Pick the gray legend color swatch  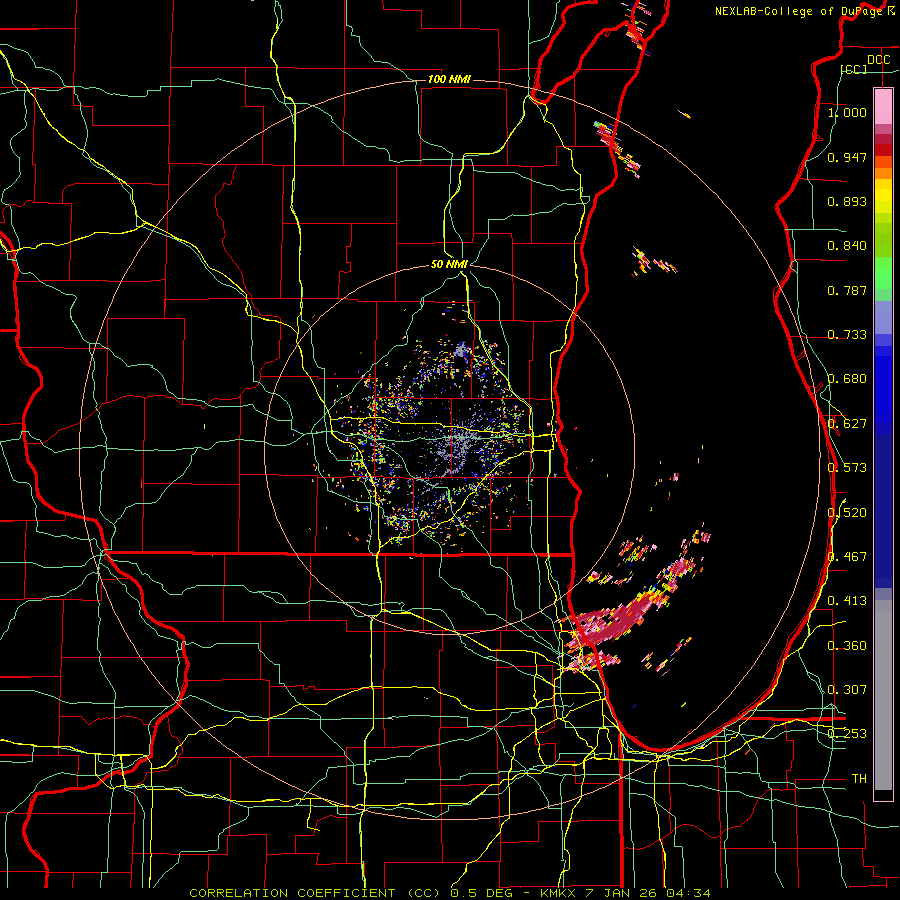coord(883,695)
